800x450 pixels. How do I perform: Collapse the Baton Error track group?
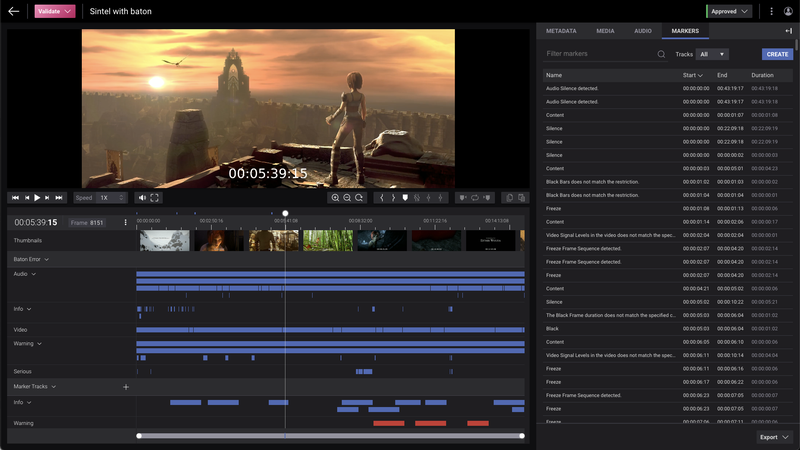(46, 259)
